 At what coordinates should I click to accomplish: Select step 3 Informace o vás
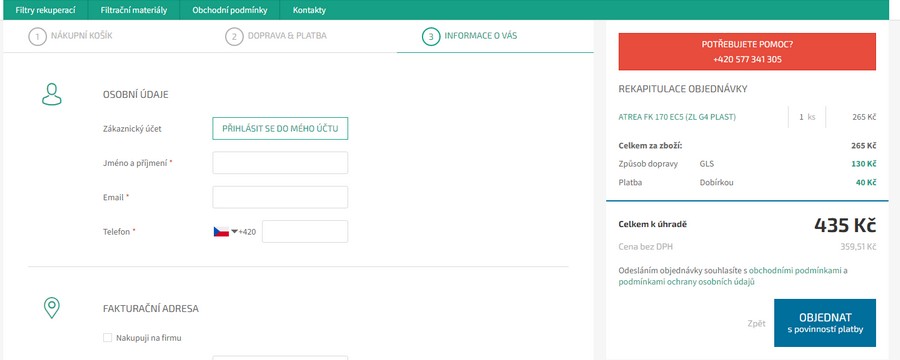point(470,36)
